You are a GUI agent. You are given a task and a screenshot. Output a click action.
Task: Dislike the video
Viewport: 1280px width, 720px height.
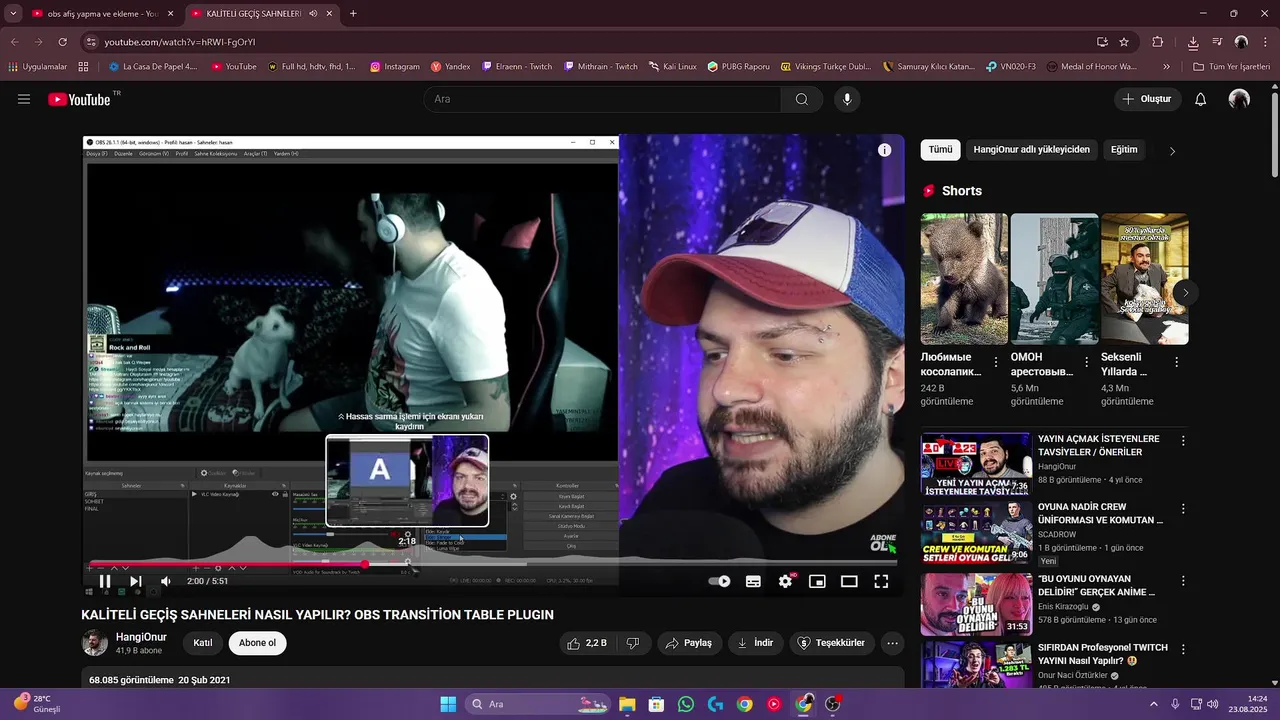tap(633, 643)
